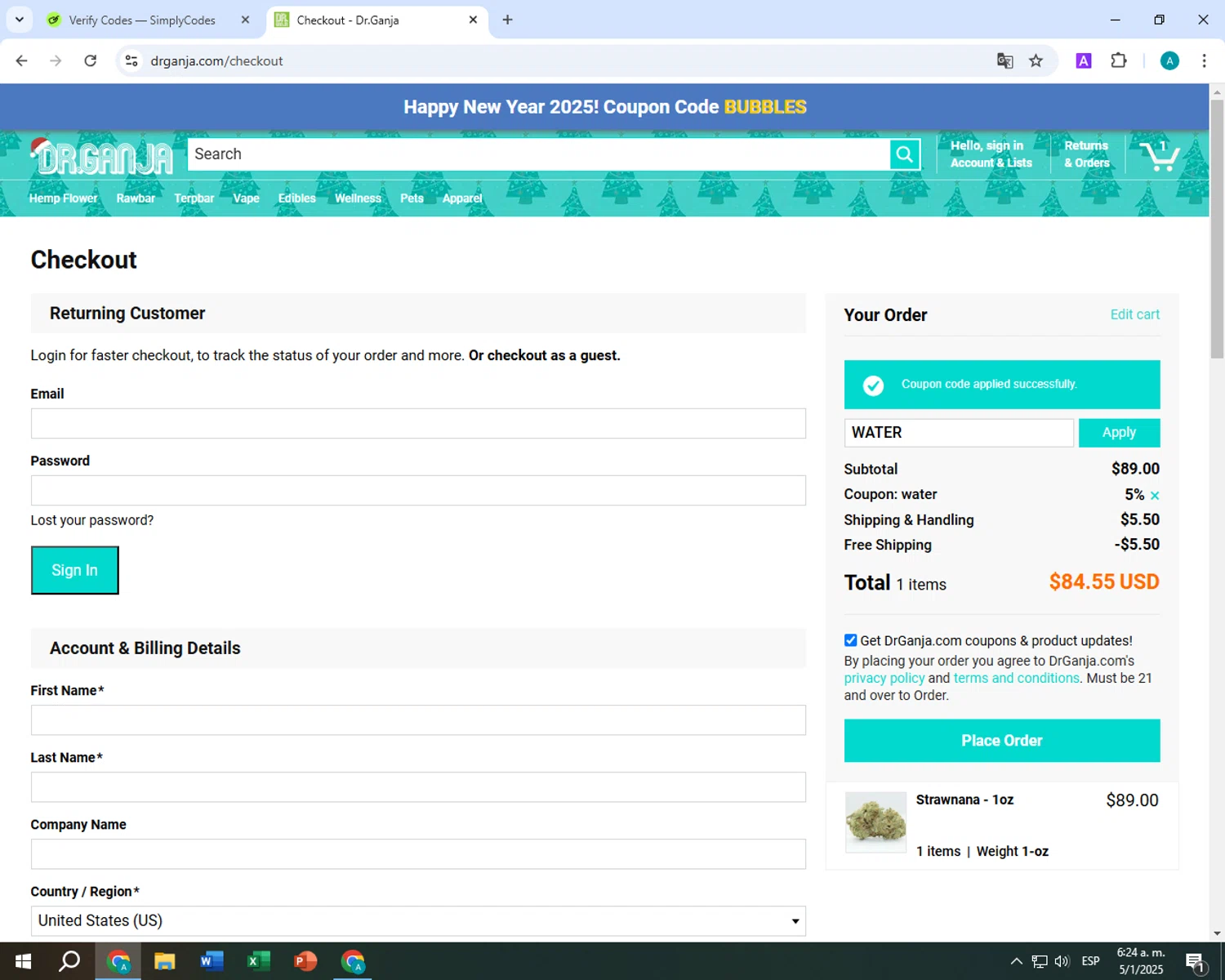
Task: Open the browser extensions puzzle icon
Action: (1119, 60)
